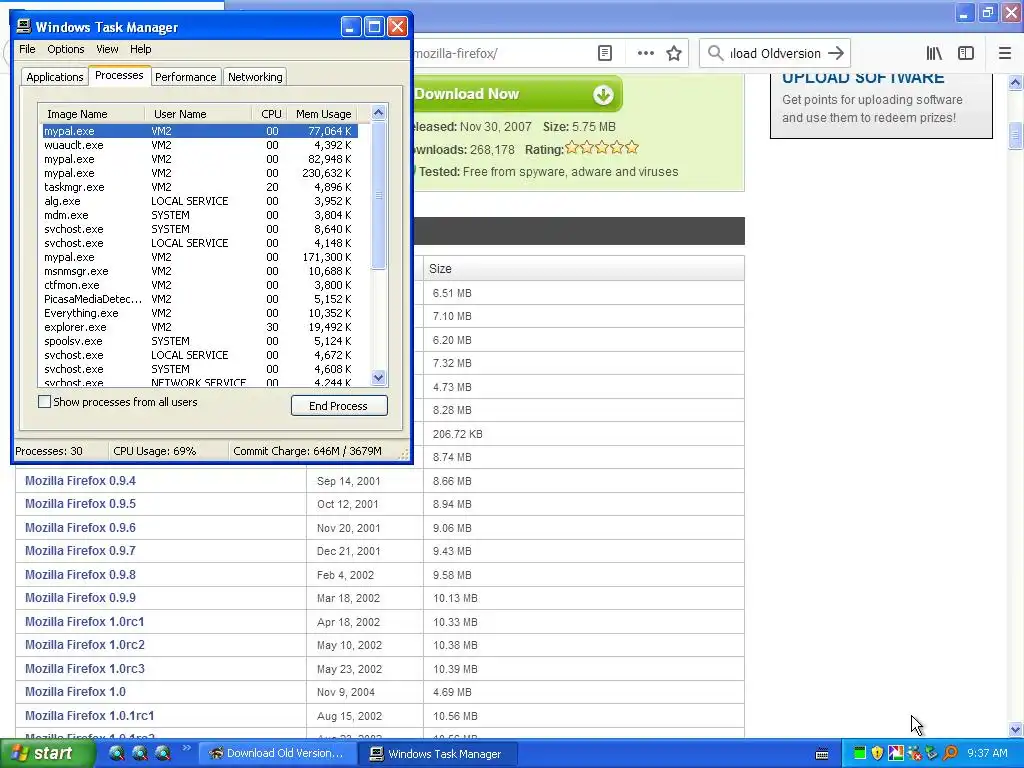This screenshot has height=768, width=1024.
Task: Select the PicasaMediaDetec... process row
Action: pos(199,299)
